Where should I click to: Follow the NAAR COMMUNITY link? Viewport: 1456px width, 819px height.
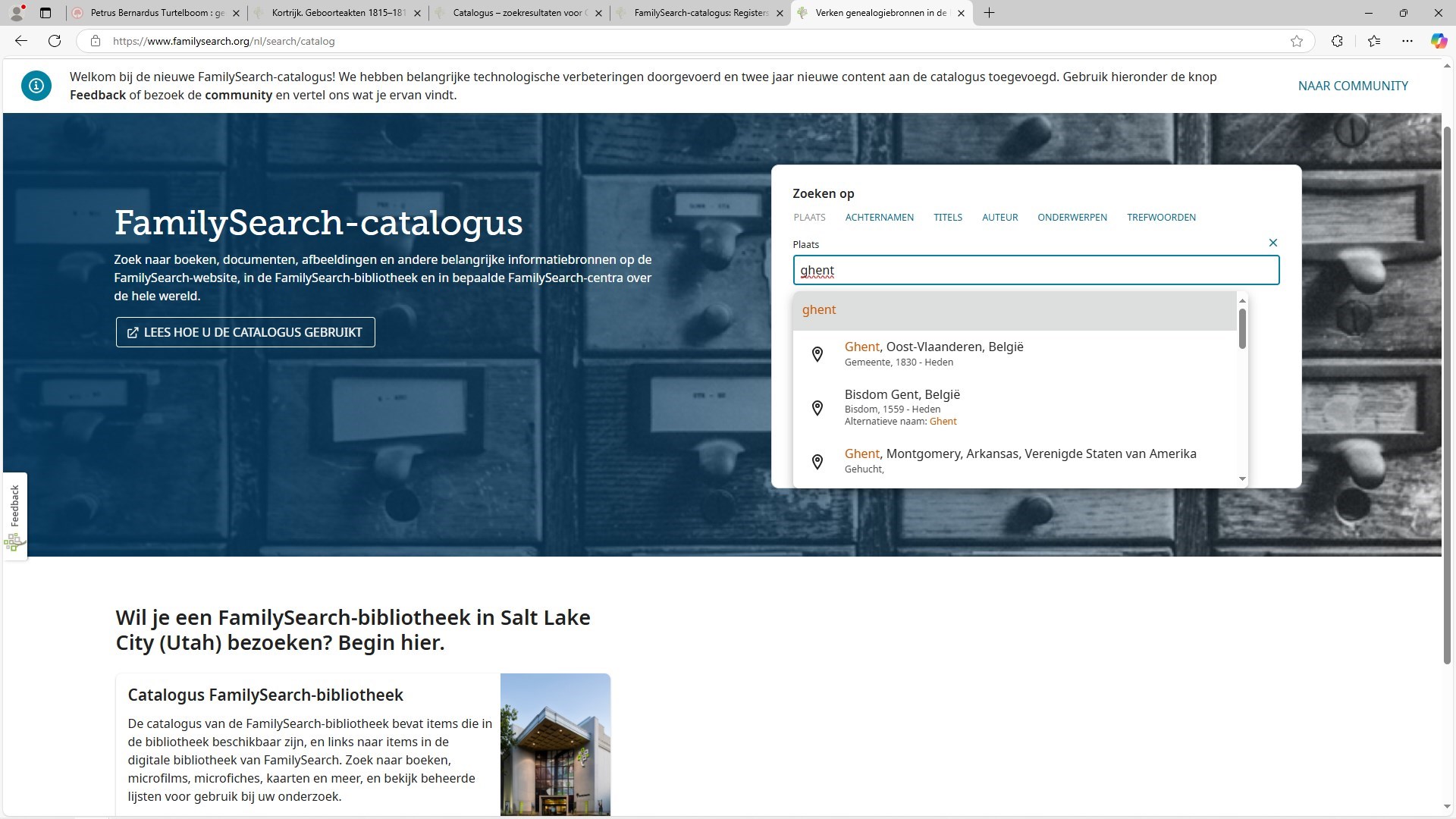pyautogui.click(x=1353, y=86)
